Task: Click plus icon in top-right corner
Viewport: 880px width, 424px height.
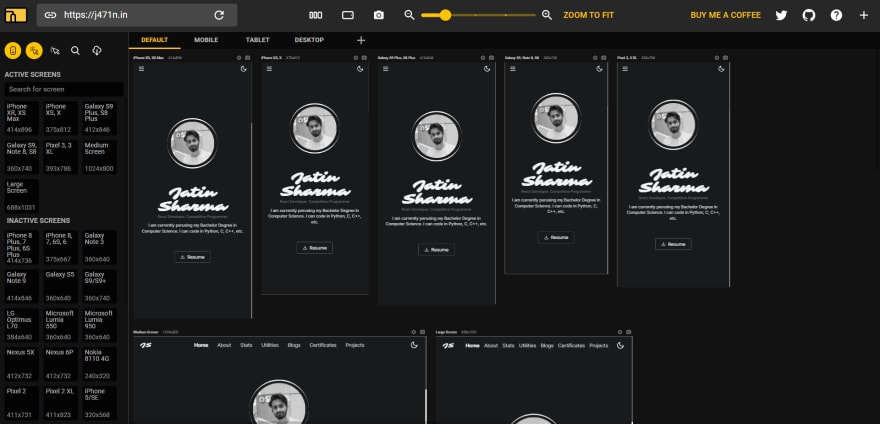Action: pos(864,15)
